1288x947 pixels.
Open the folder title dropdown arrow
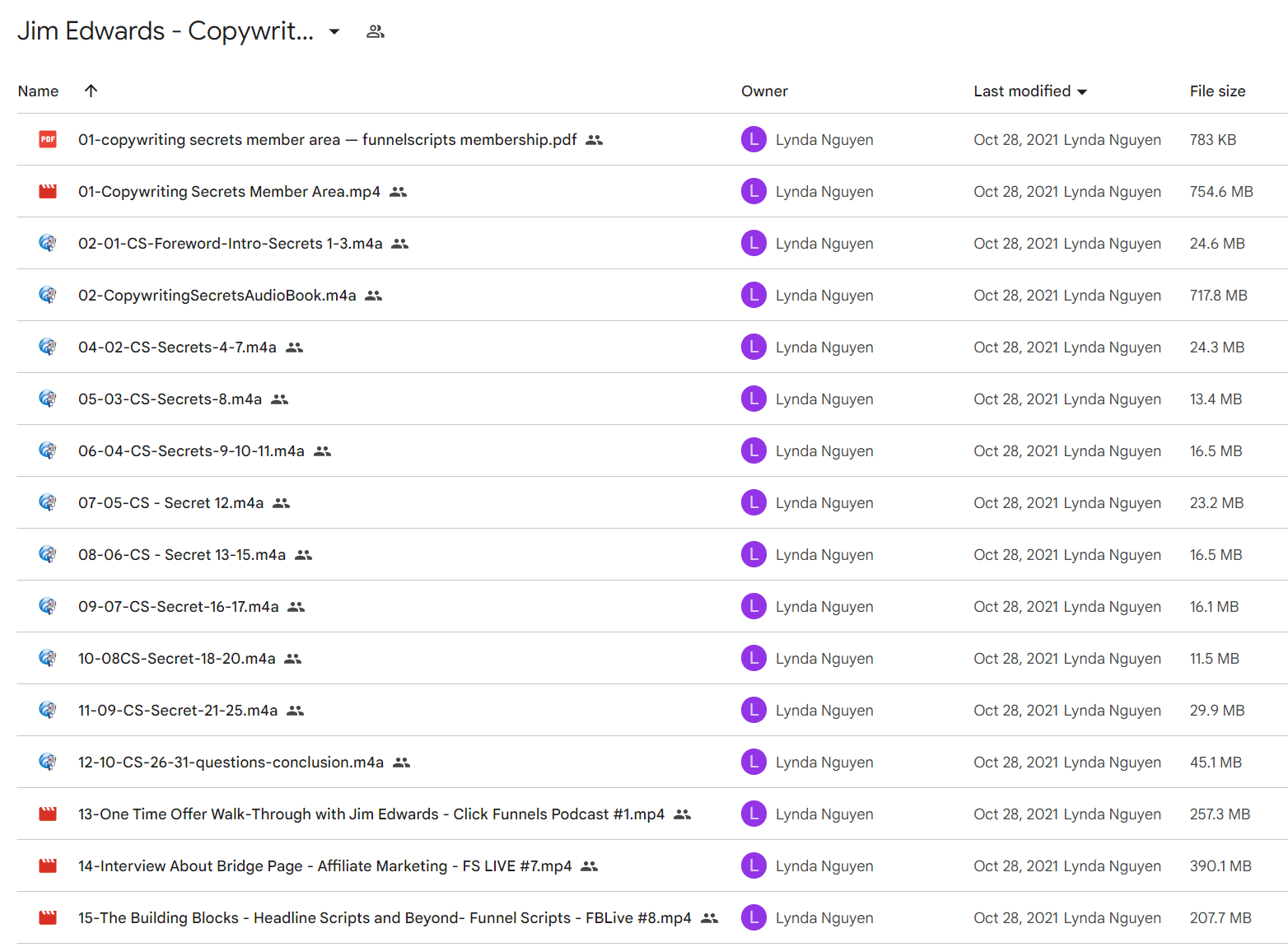pos(334,32)
